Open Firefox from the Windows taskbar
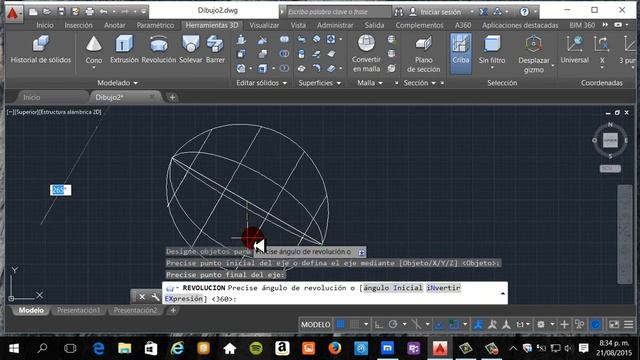The image size is (640, 360). pyautogui.click(x=334, y=348)
